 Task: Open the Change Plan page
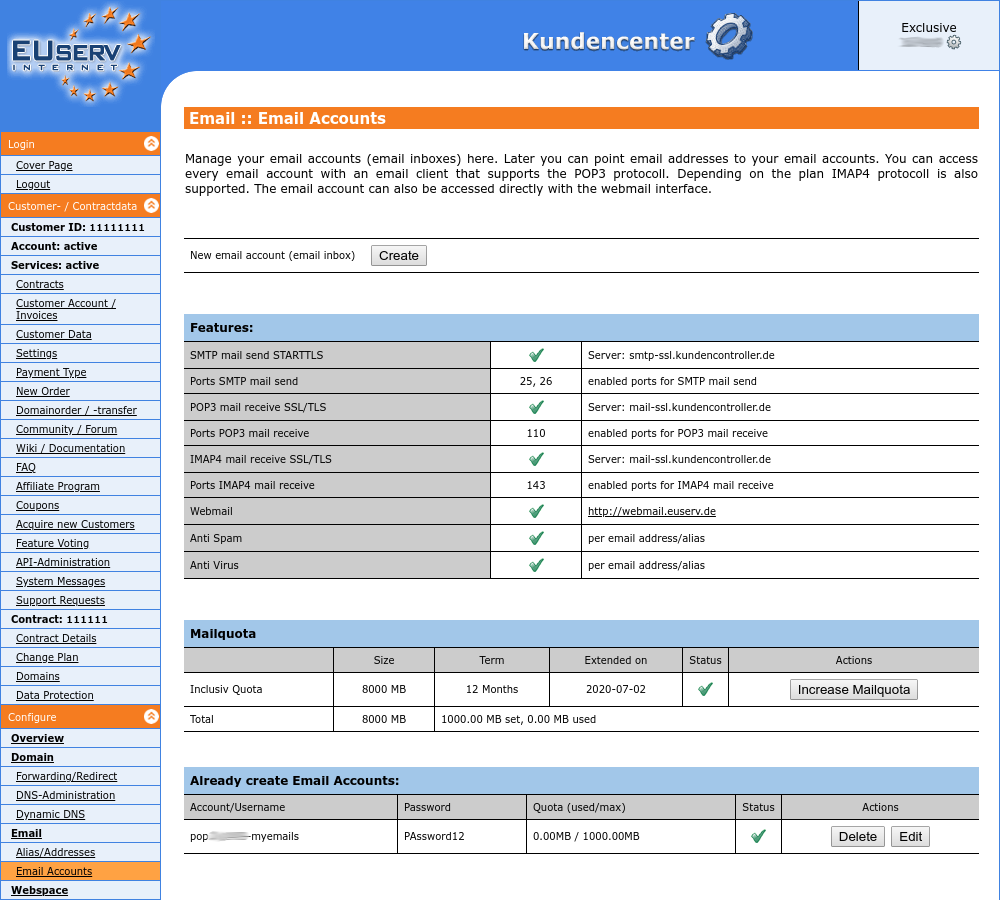click(47, 657)
